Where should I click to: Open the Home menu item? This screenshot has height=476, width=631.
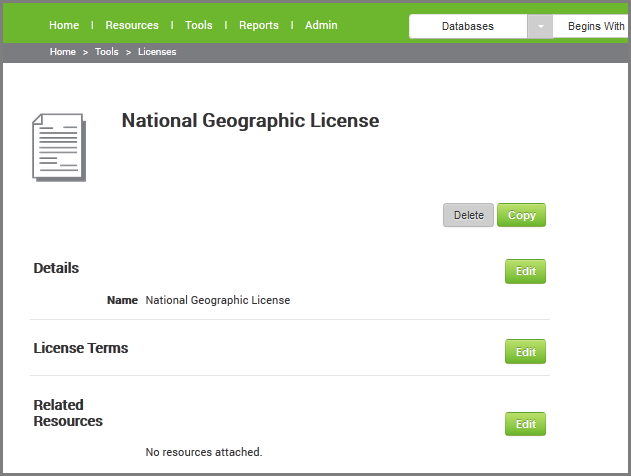tap(64, 25)
